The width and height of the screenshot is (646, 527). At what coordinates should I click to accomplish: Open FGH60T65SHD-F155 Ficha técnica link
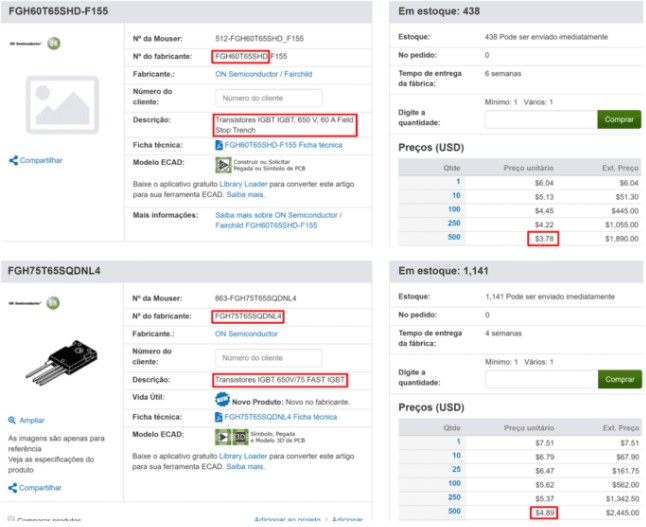283,145
